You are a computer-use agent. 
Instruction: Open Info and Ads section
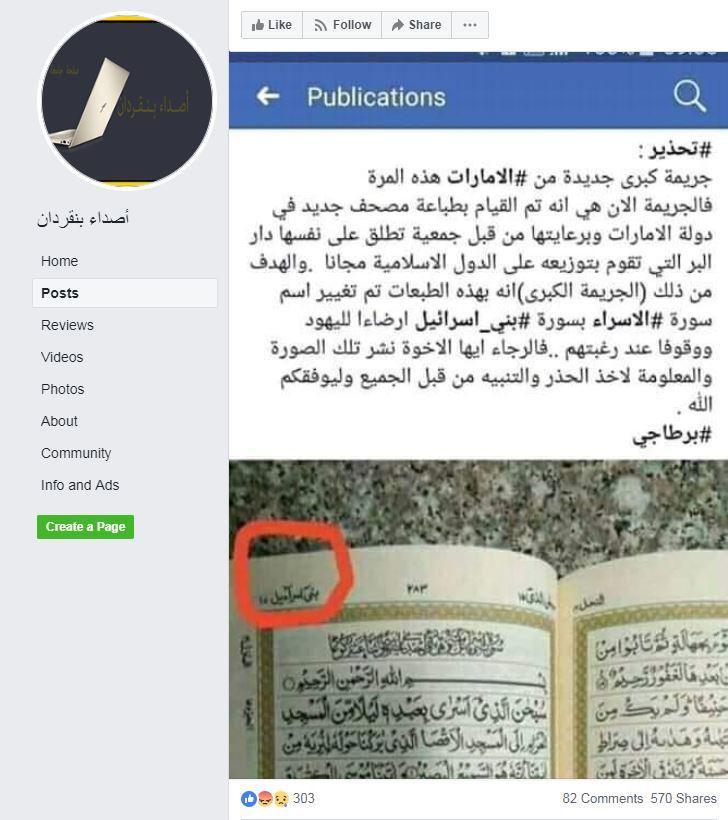[80, 485]
